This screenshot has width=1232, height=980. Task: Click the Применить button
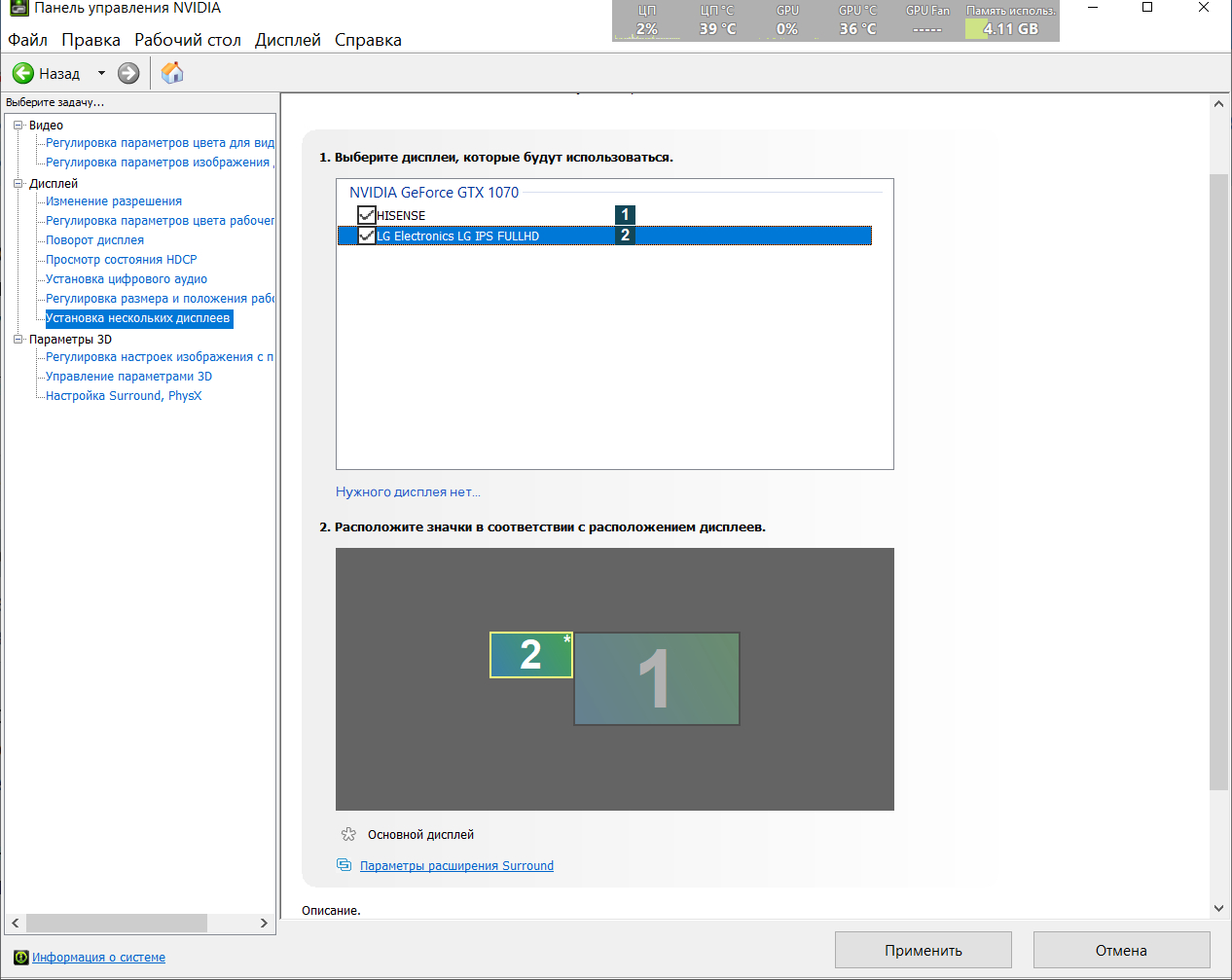(x=924, y=950)
